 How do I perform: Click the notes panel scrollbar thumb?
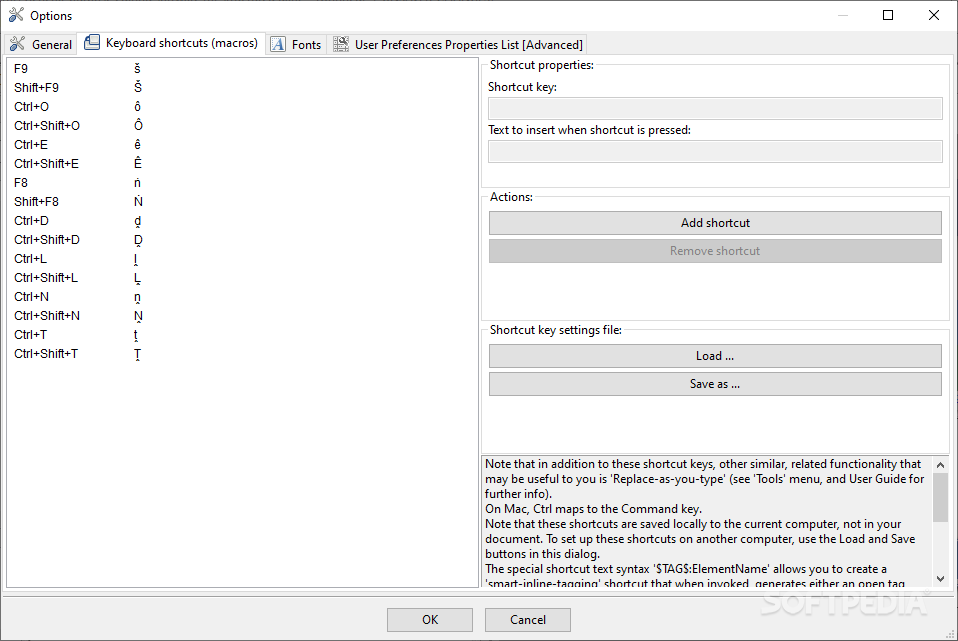[x=940, y=497]
